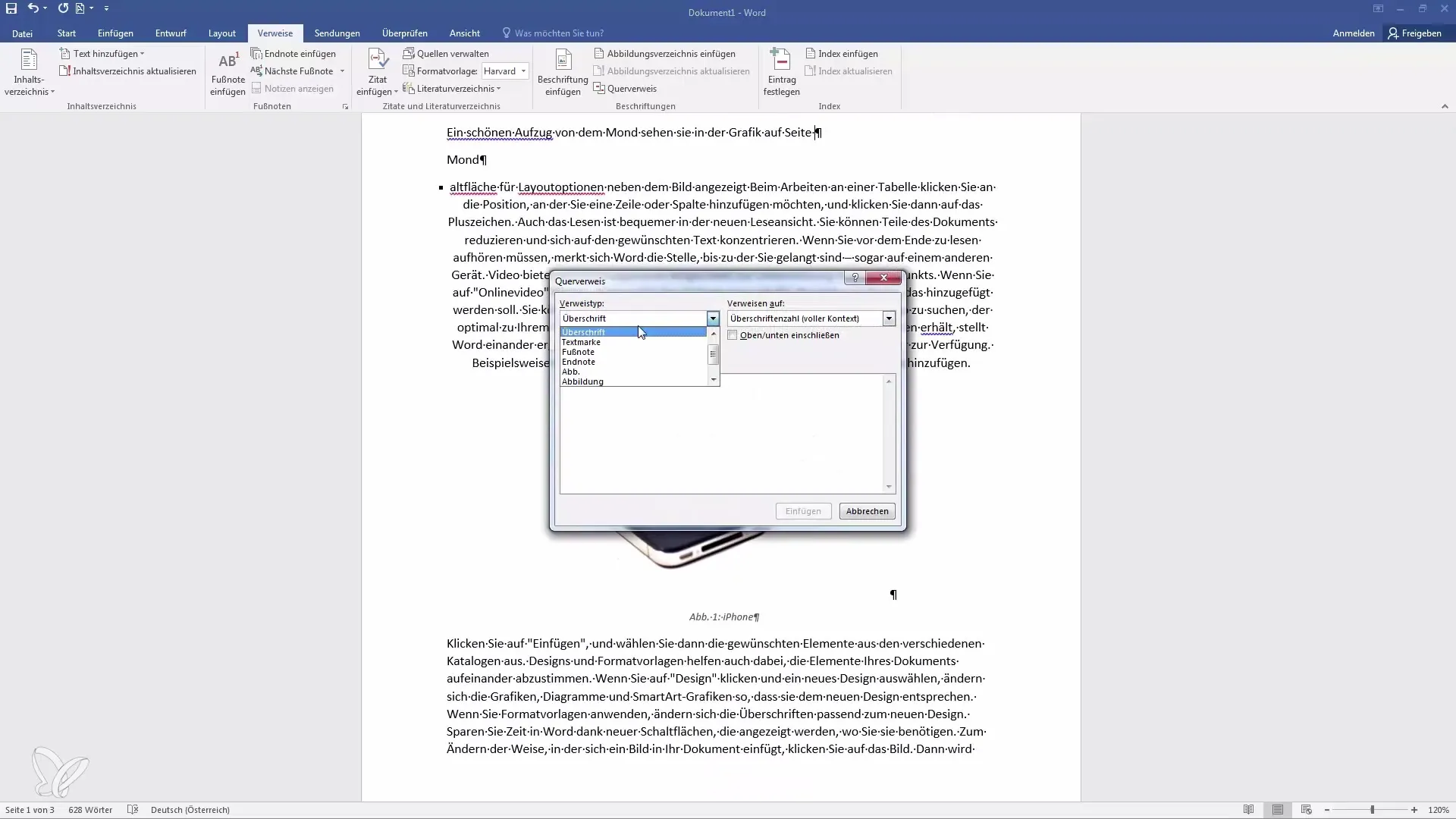Click the Save icon in quick access toolbar
Viewport: 1456px width, 819px height.
click(11, 8)
